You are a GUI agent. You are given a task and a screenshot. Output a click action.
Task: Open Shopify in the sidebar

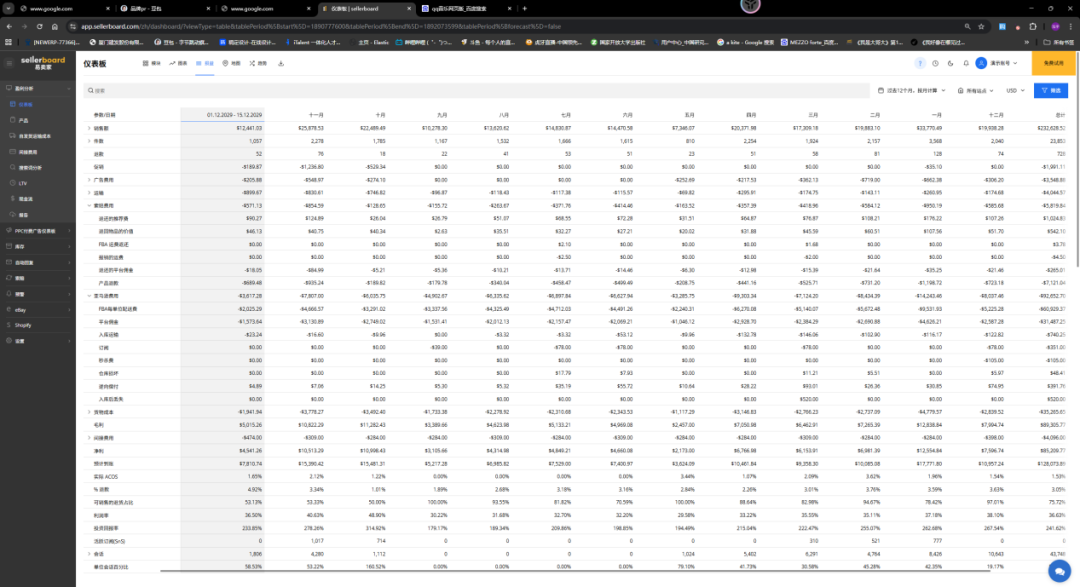pos(23,324)
